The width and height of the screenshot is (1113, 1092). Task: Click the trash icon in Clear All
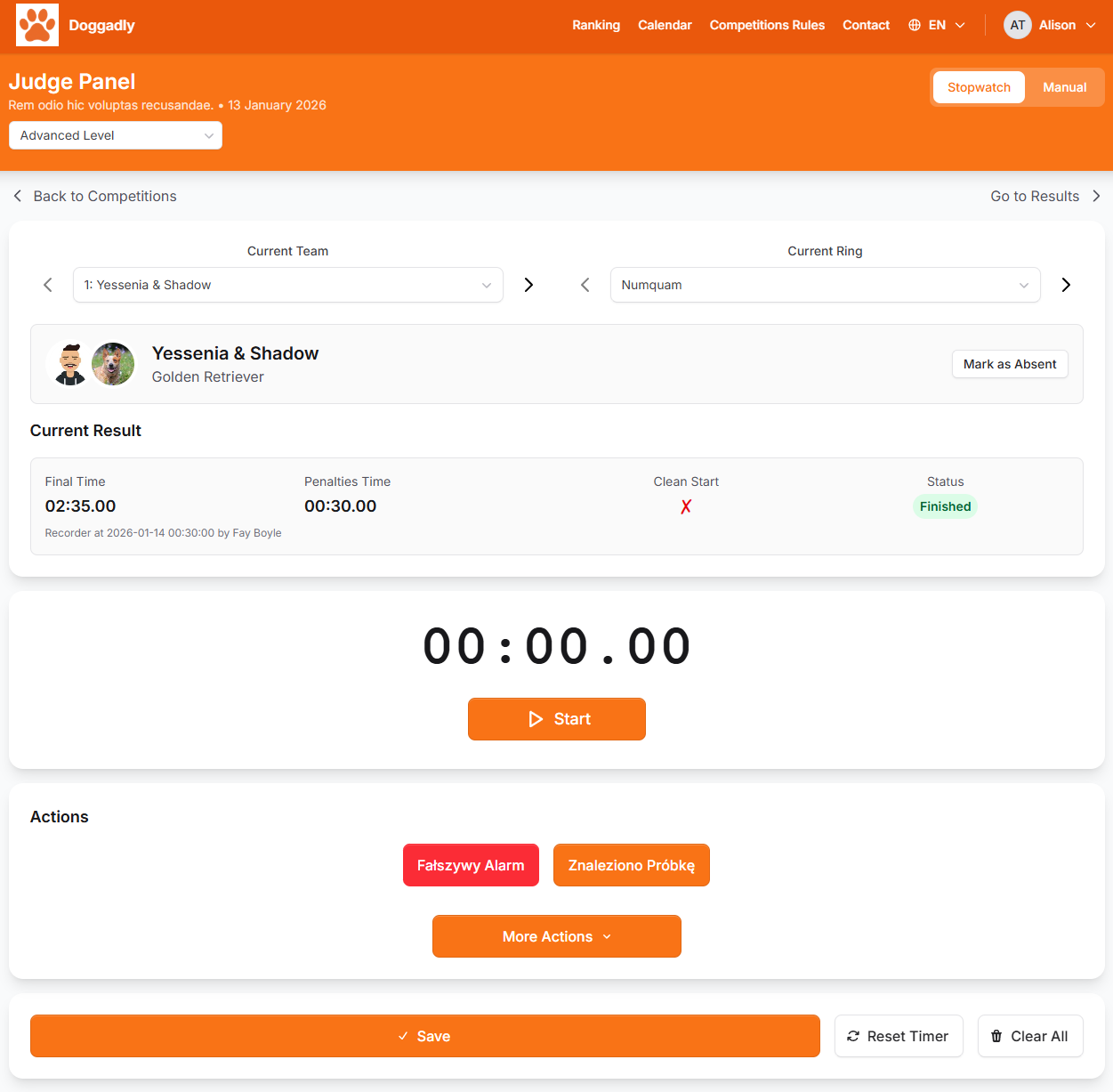tap(996, 1036)
